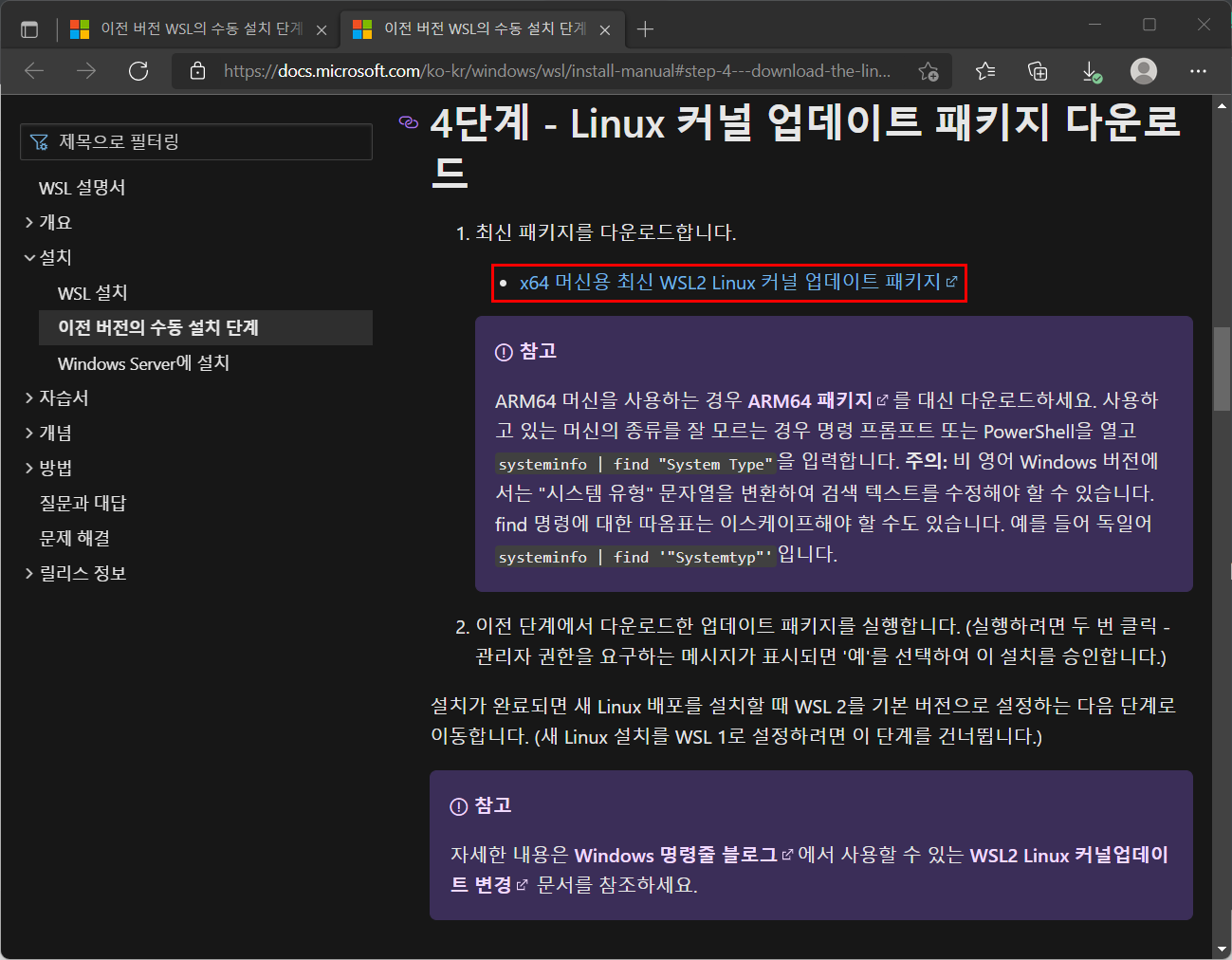Show the Downloads panel
1232x960 pixels.
[1092, 71]
